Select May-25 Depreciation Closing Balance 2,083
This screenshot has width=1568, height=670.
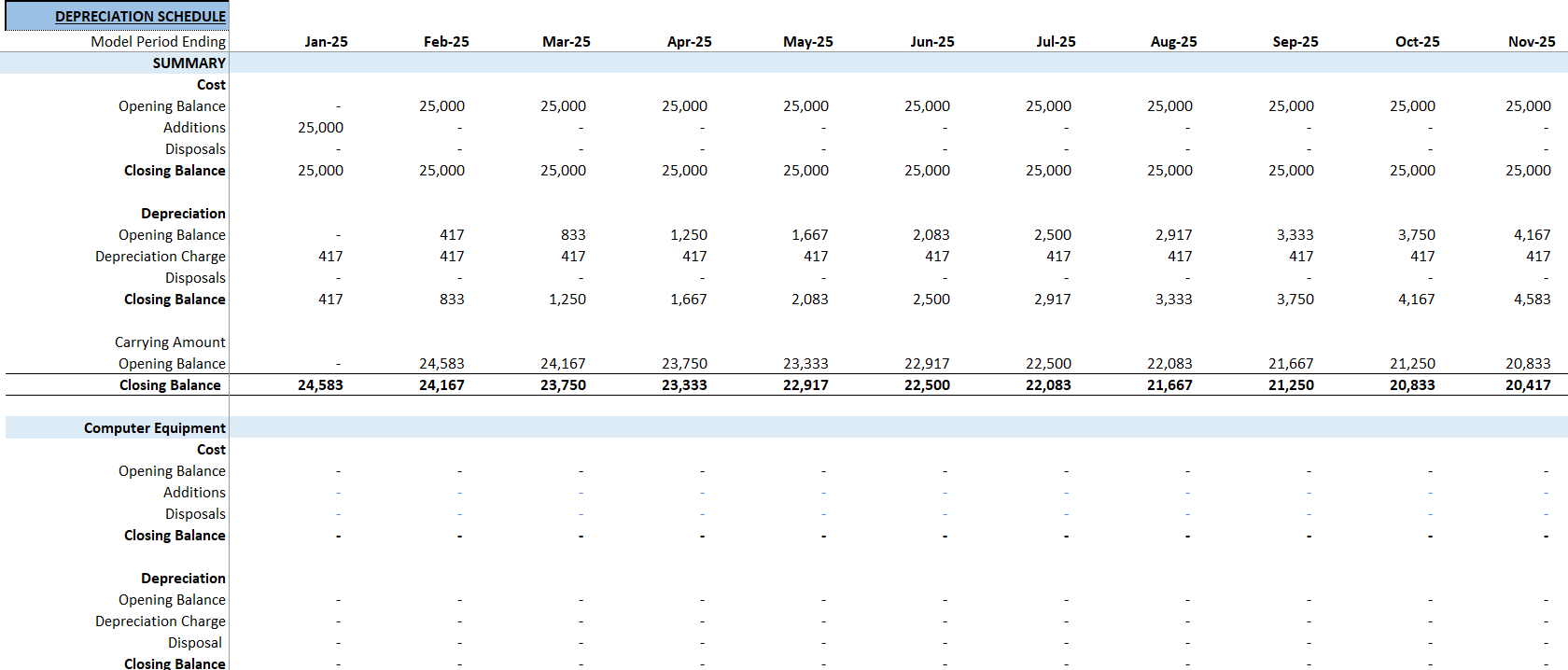point(810,300)
